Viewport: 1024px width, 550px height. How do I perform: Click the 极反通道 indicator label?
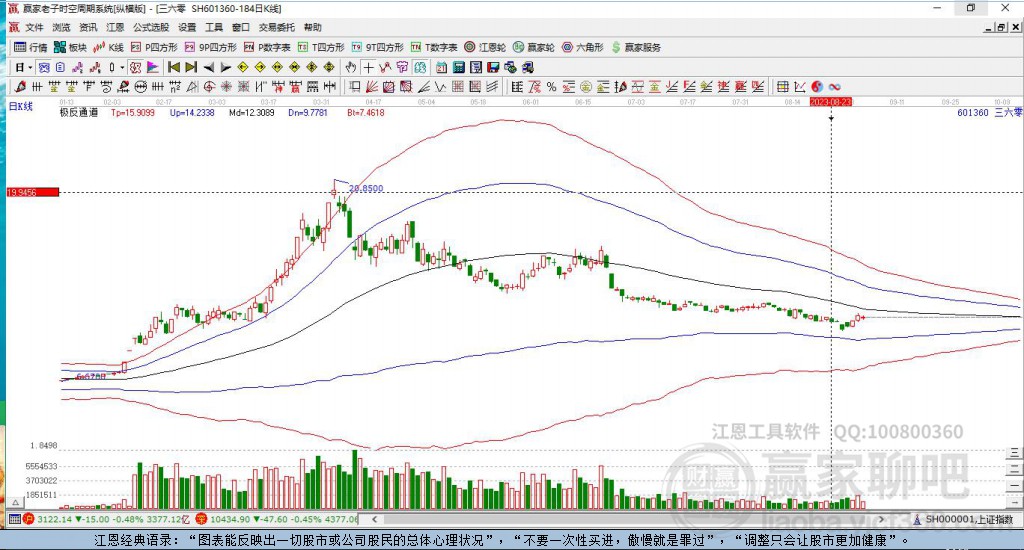click(x=79, y=112)
